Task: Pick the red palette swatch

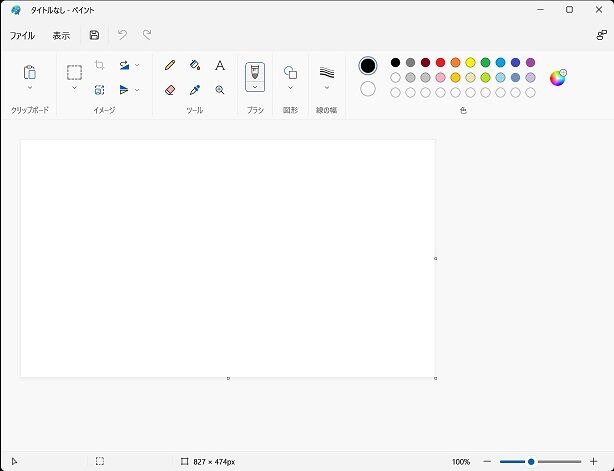Action: (x=441, y=62)
